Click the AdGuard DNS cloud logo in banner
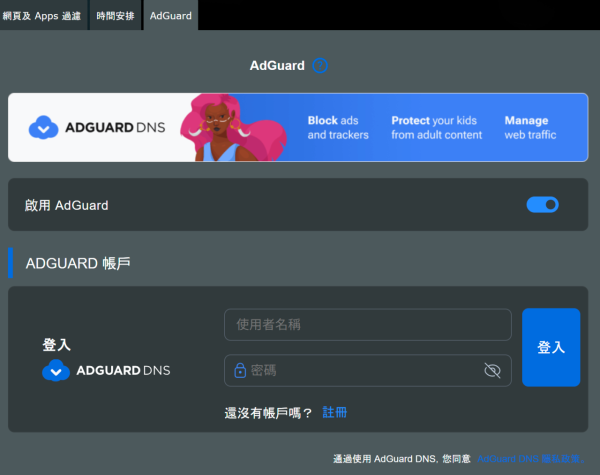Screen dimensions: 600x475 [x=44, y=127]
